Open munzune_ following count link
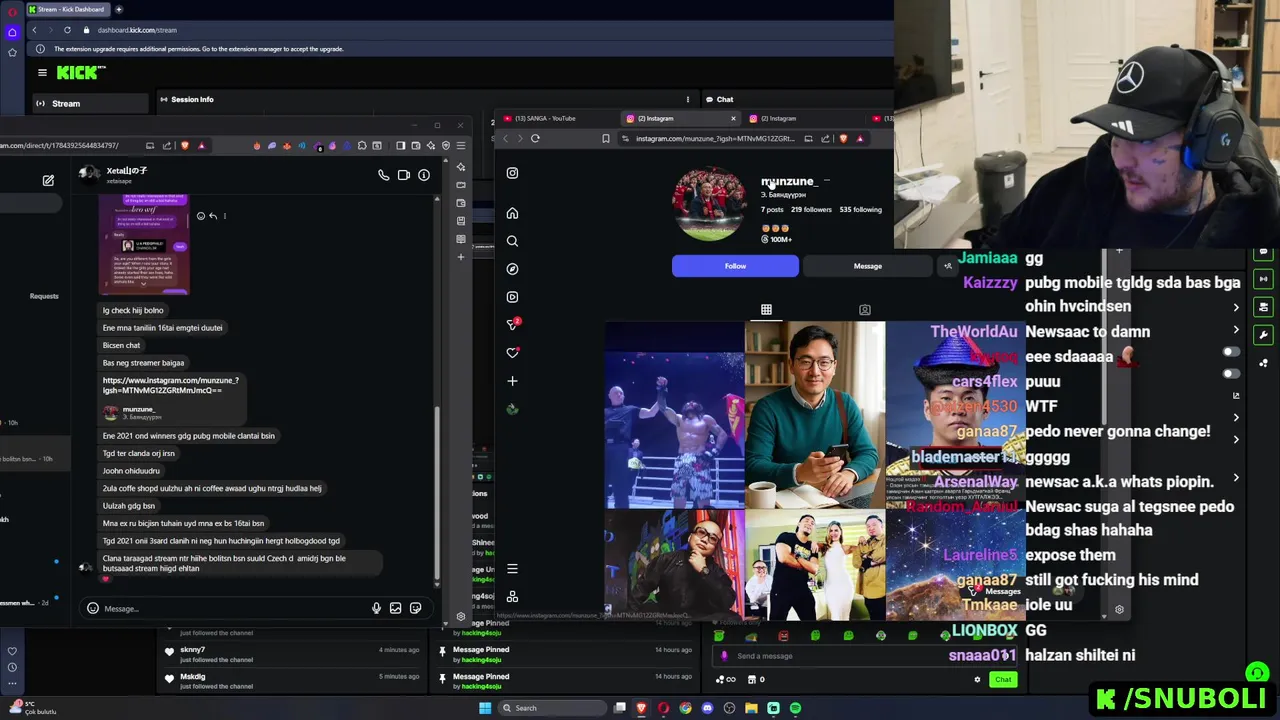 861,210
